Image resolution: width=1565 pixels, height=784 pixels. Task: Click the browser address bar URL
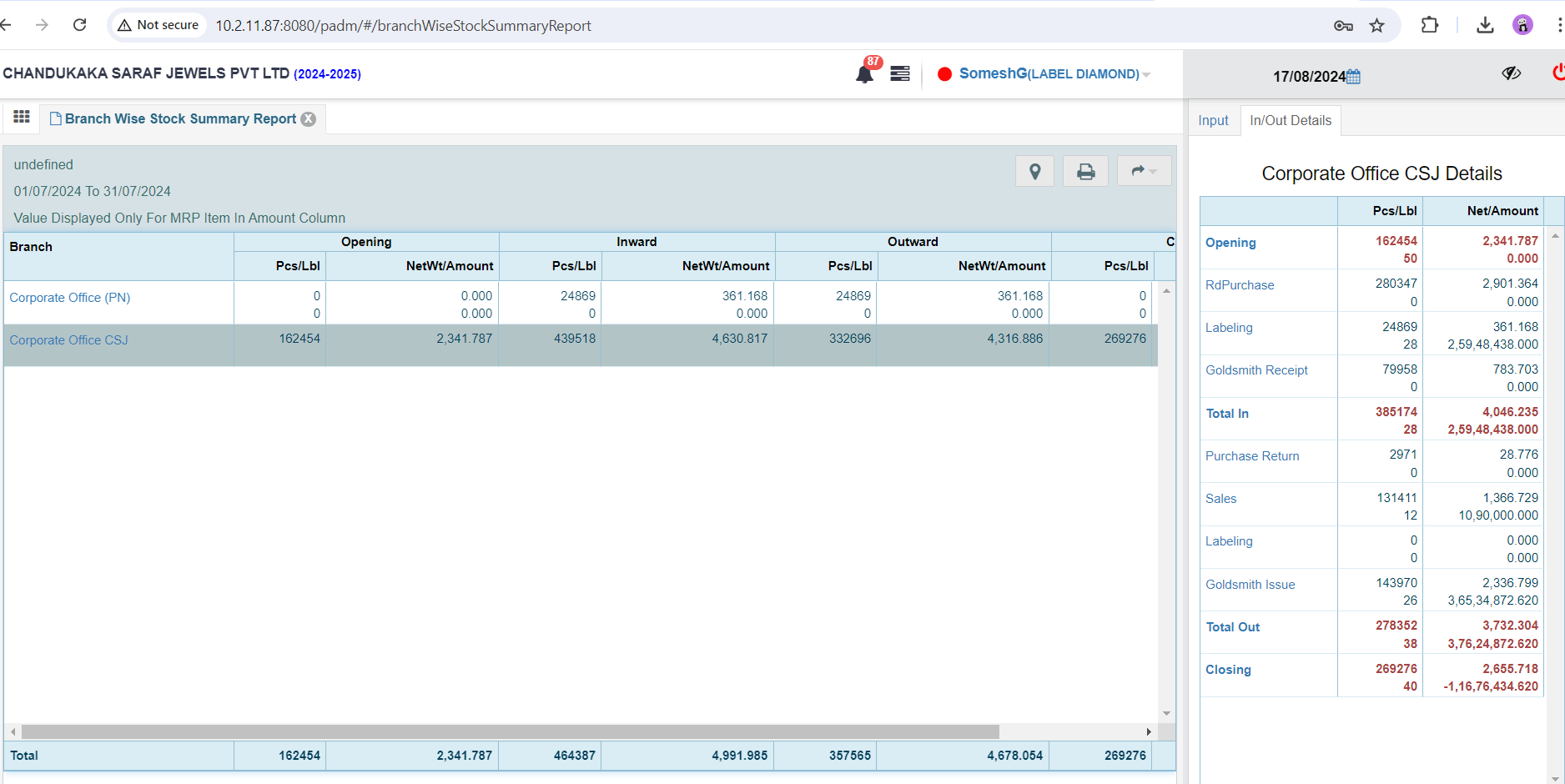click(x=403, y=26)
